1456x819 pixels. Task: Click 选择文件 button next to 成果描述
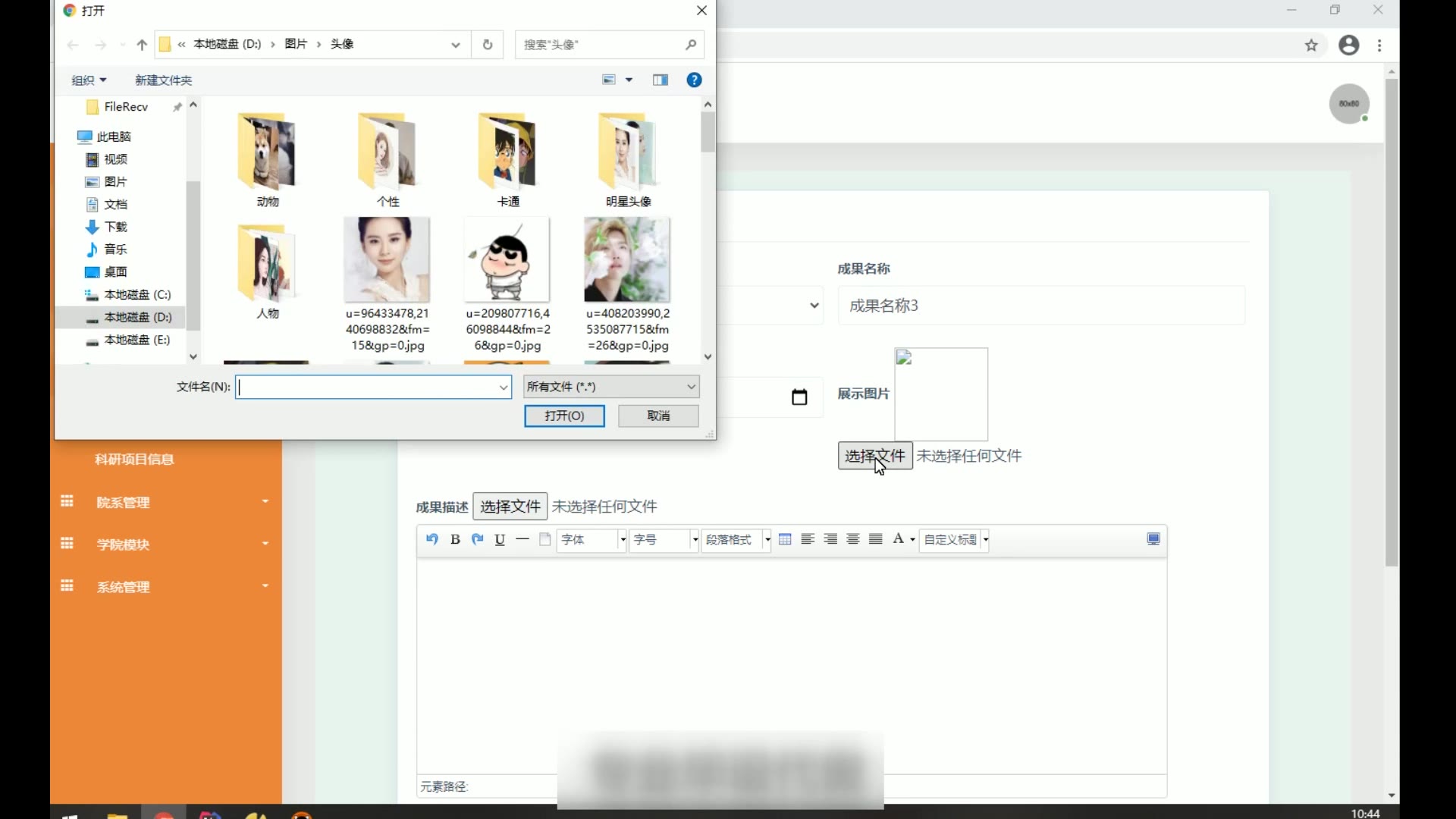(x=510, y=507)
